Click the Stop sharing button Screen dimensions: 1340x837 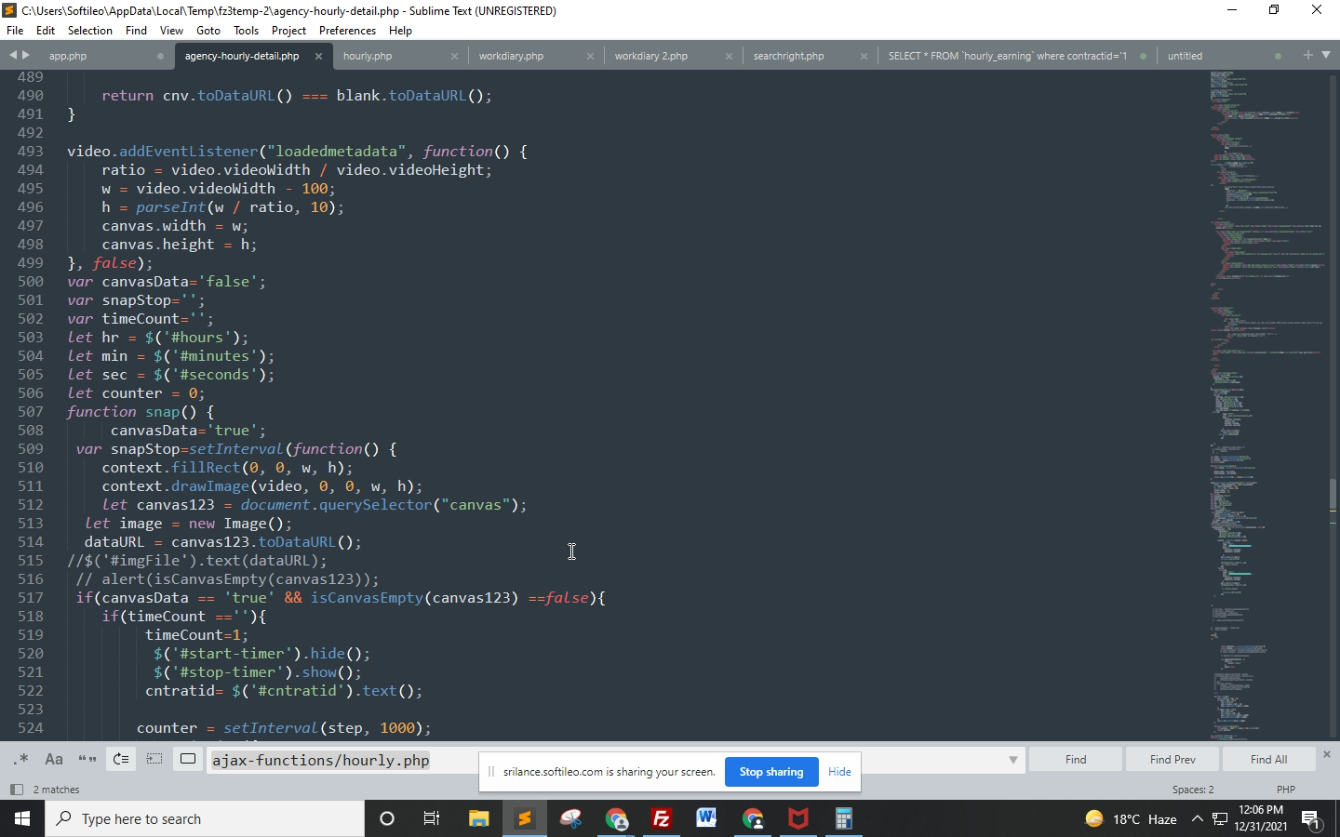(x=771, y=772)
